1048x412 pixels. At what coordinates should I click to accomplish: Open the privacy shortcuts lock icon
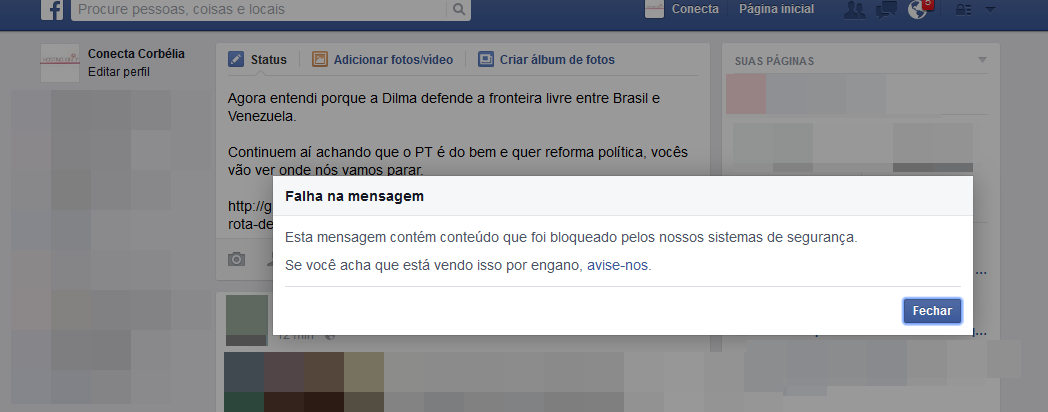click(x=964, y=9)
